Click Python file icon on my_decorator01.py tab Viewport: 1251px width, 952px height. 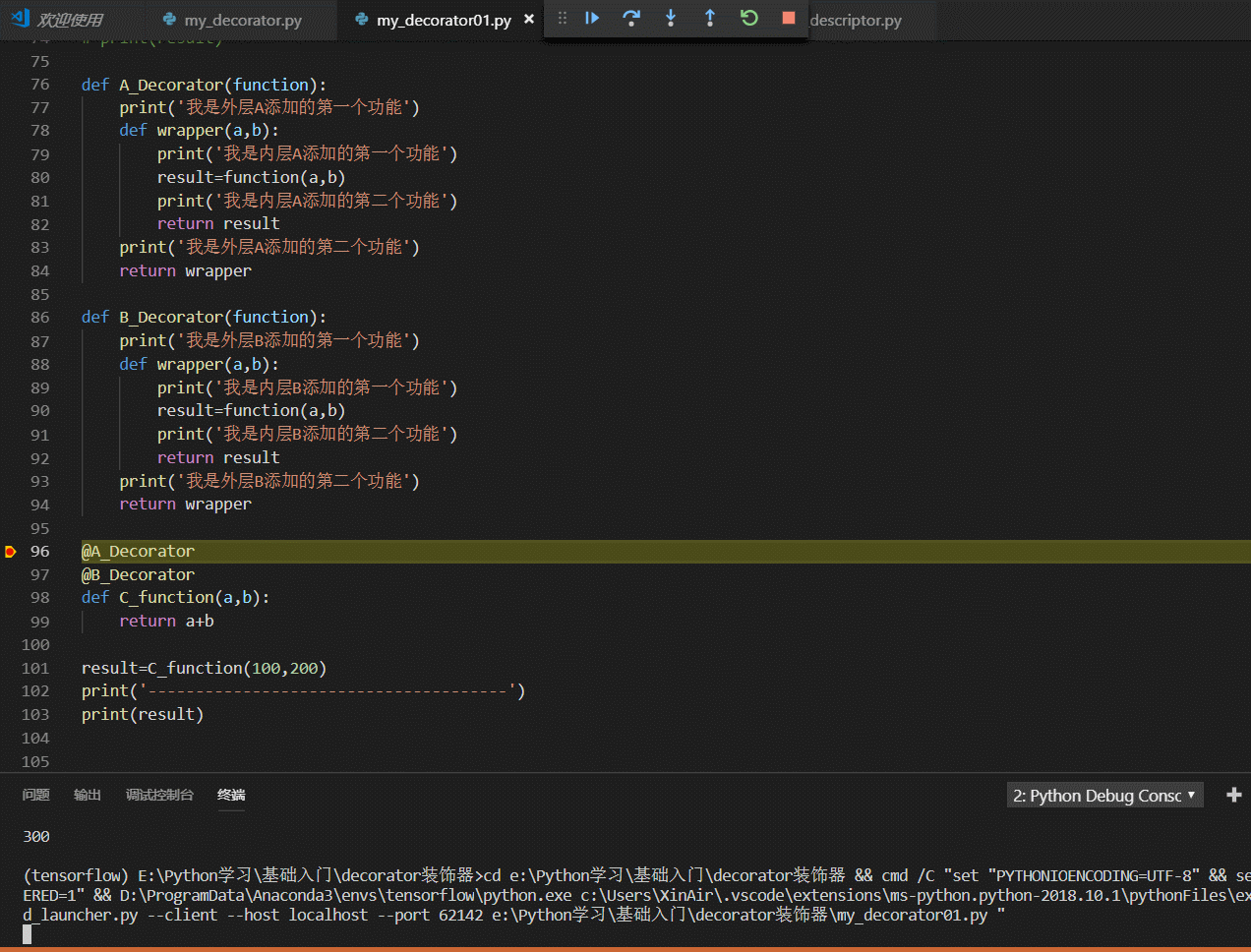[362, 19]
